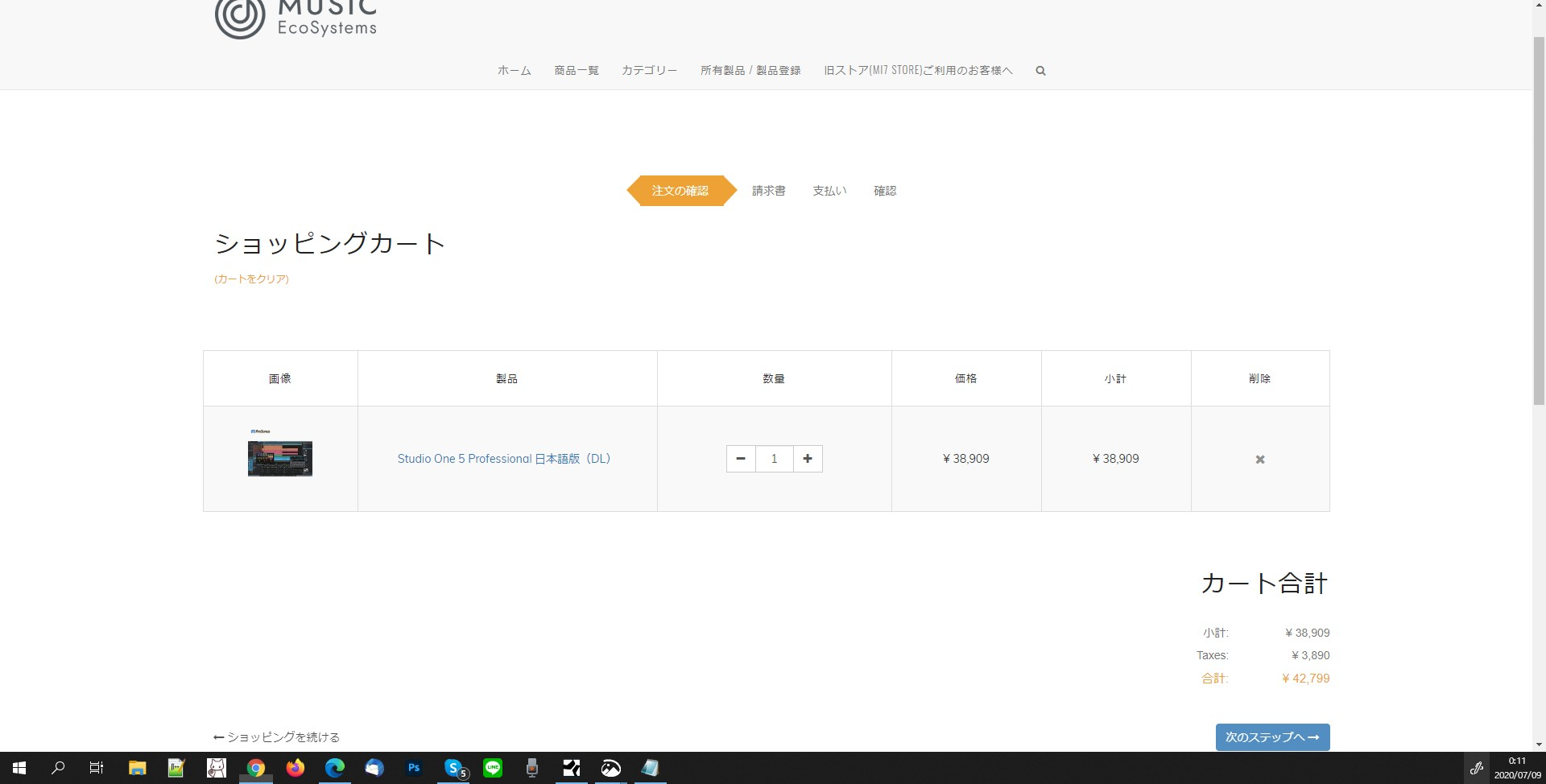Open Task View in the taskbar
1546x784 pixels.
[x=97, y=768]
